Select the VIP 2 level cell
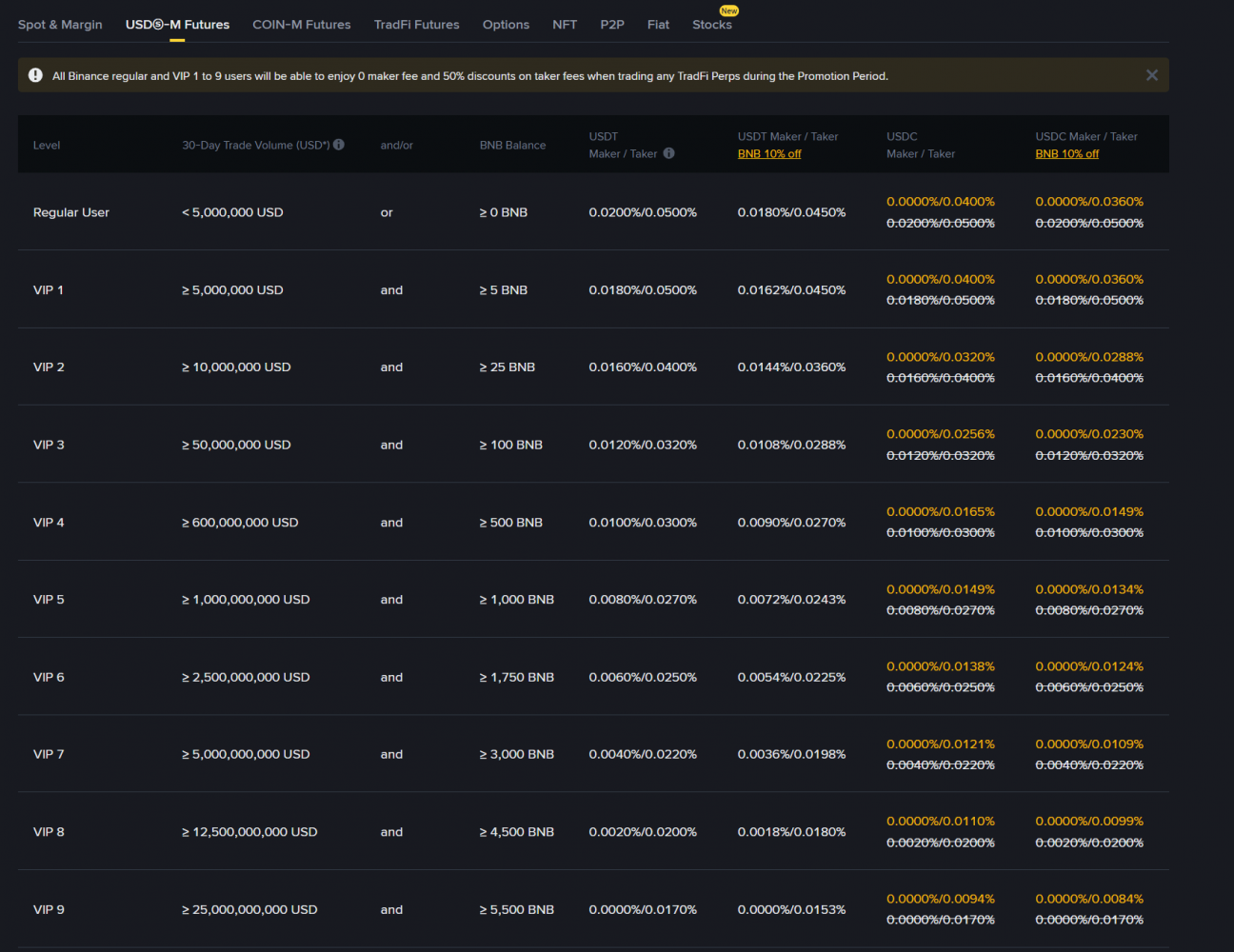The height and width of the screenshot is (952, 1234). pyautogui.click(x=50, y=367)
